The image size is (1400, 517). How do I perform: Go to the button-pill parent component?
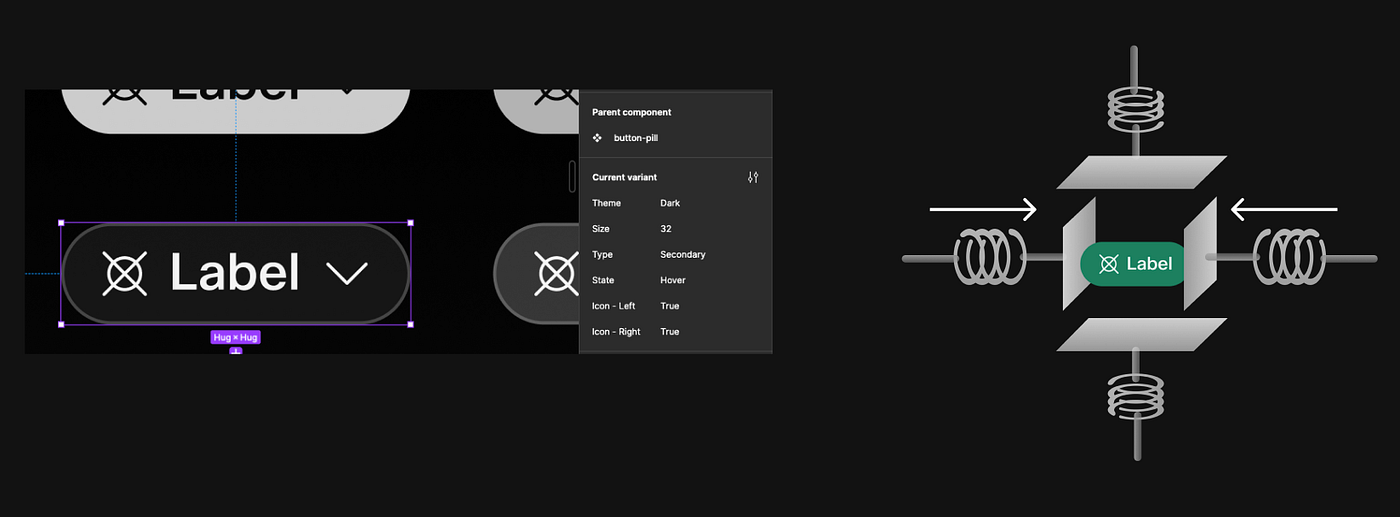pos(636,138)
